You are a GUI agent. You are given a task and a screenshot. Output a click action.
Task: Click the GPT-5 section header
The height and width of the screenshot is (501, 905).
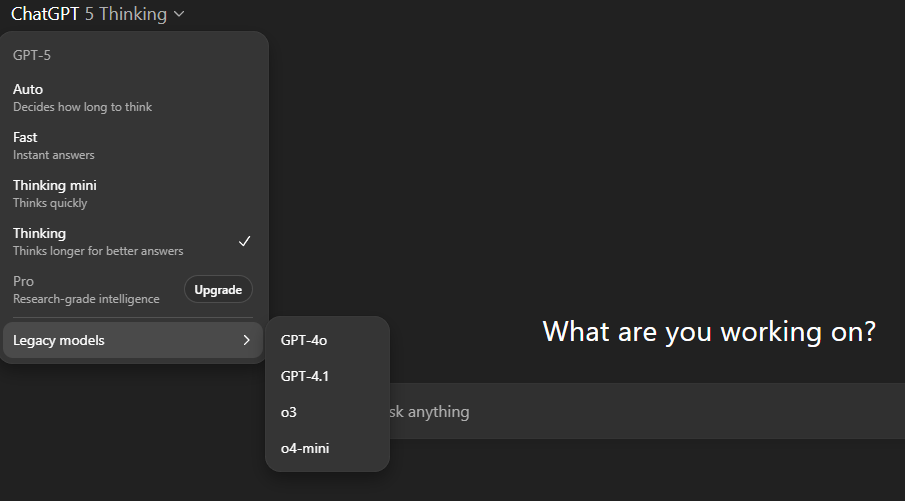pos(32,55)
